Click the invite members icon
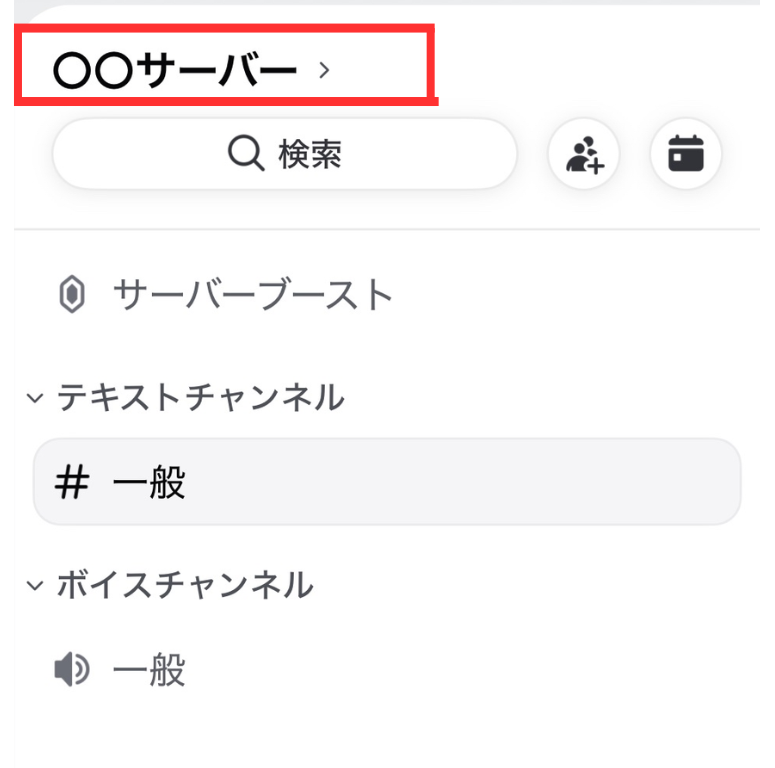Screen dimensions: 775x768 (584, 155)
